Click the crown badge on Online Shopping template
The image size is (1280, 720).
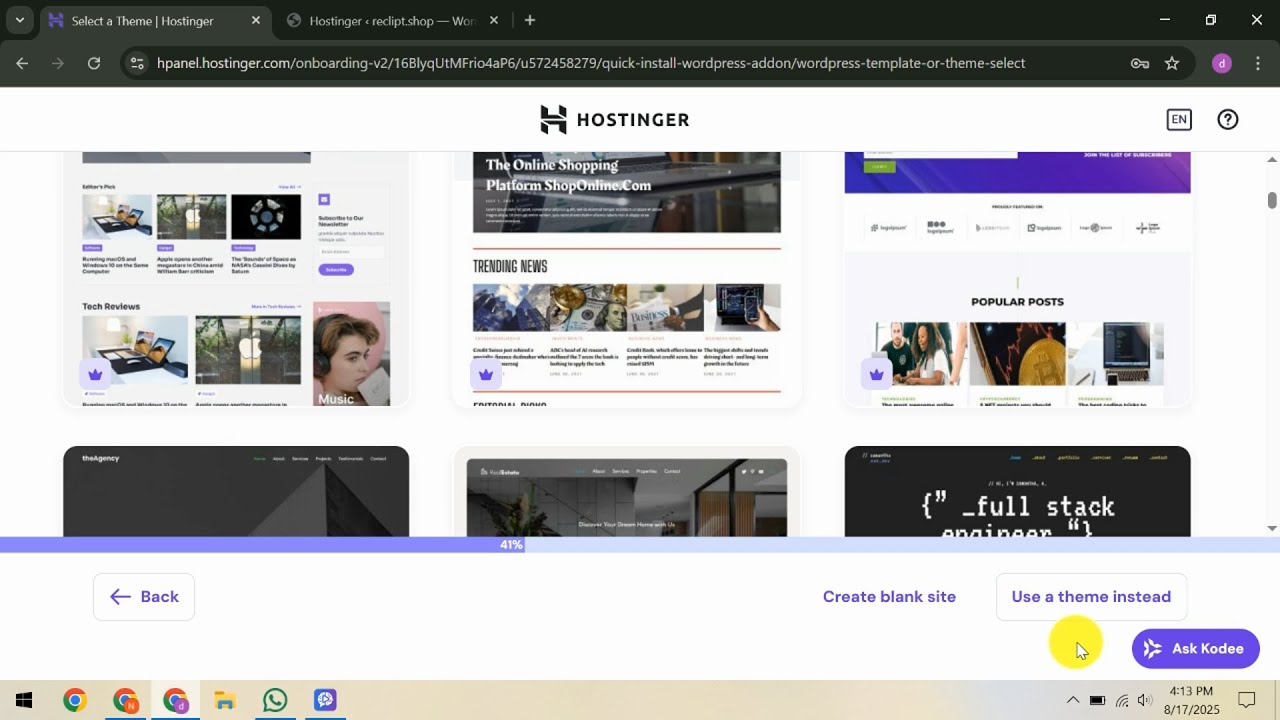[485, 374]
